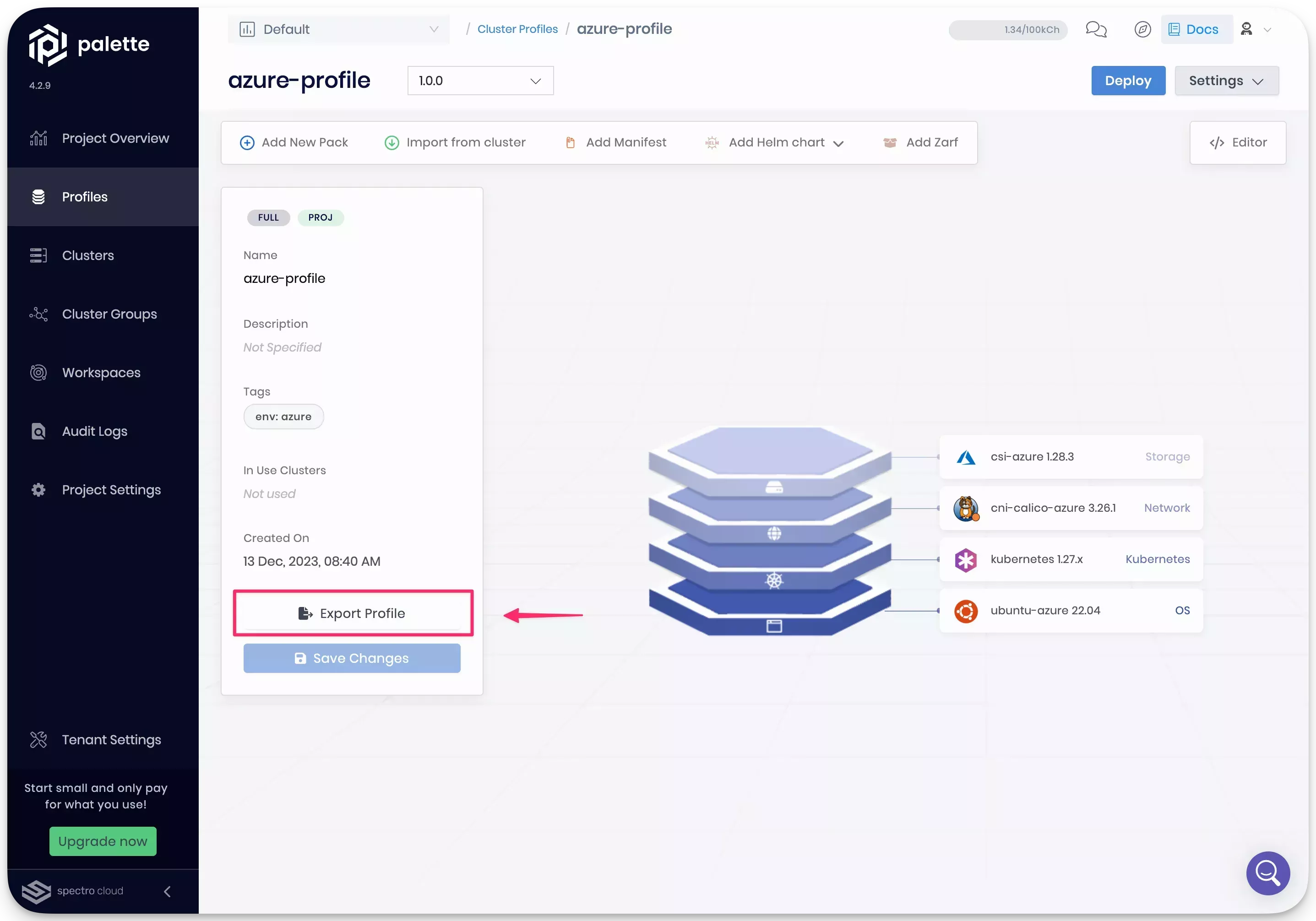Open Cluster Groups from the sidebar
Screen dimensions: 1316x921
tap(109, 314)
